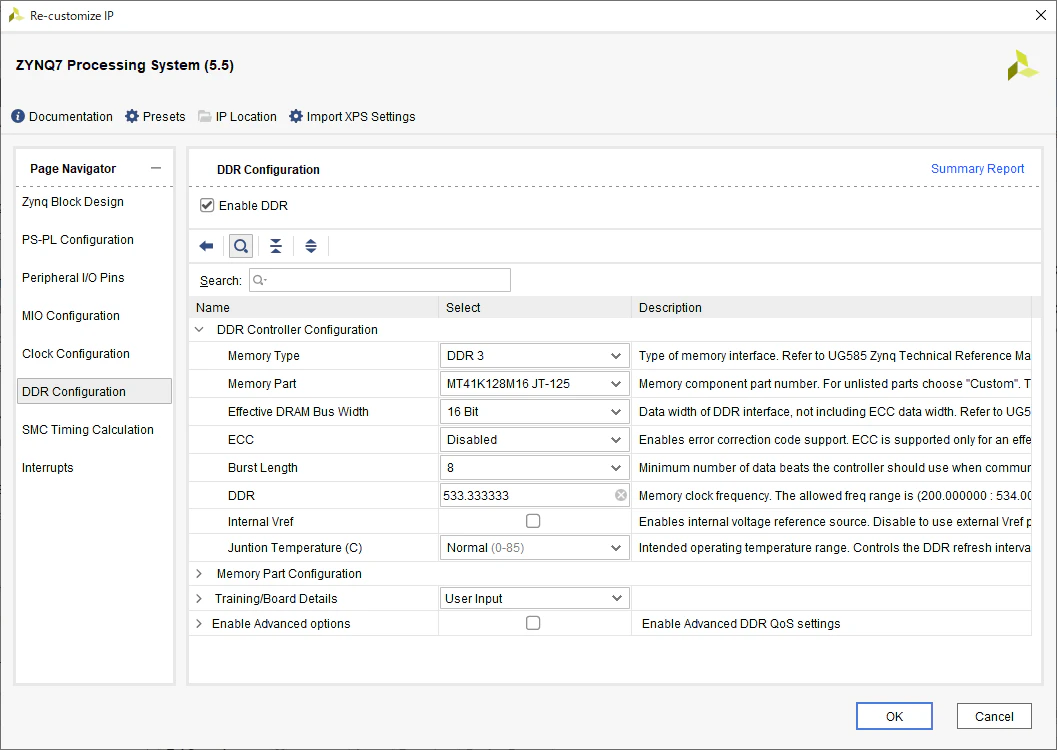
Task: Toggle the search magnifier toolbar icon
Action: click(x=241, y=246)
